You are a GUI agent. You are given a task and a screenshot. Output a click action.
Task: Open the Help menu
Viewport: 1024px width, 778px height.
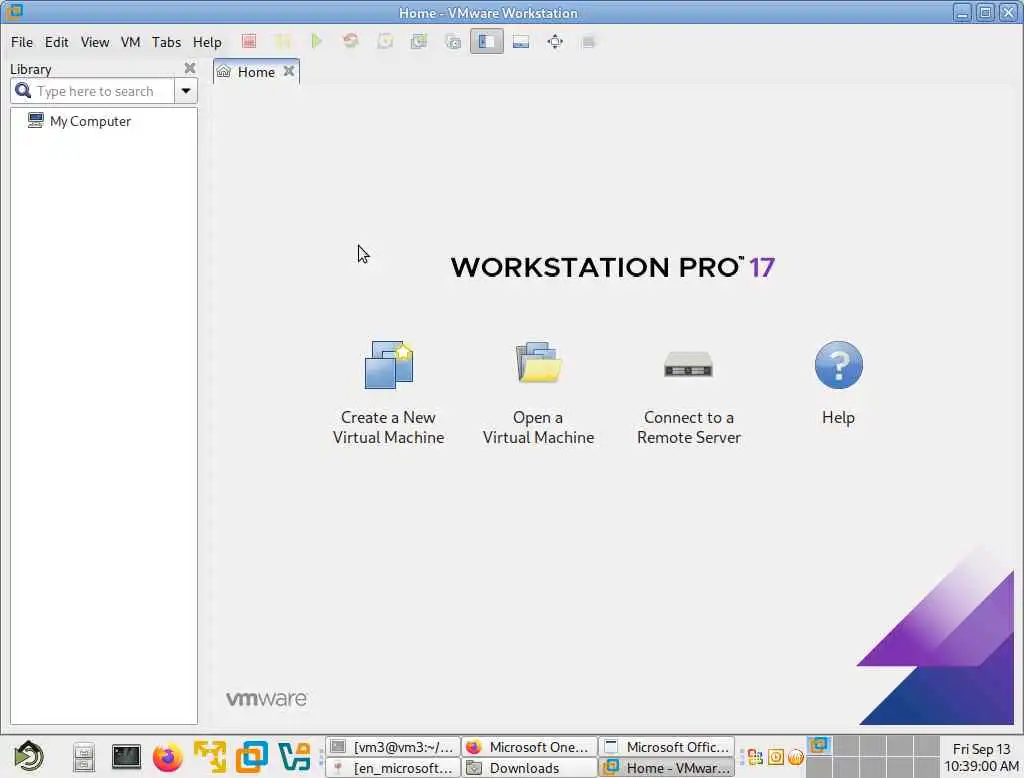[207, 42]
